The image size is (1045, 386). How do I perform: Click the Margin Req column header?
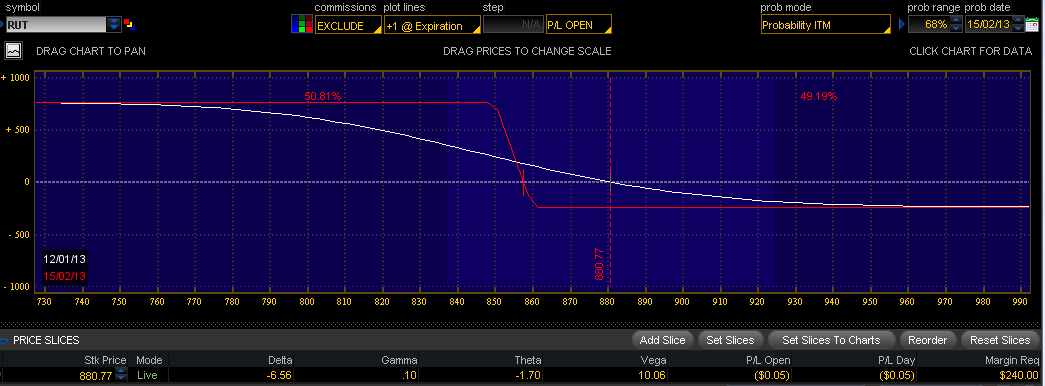1011,359
